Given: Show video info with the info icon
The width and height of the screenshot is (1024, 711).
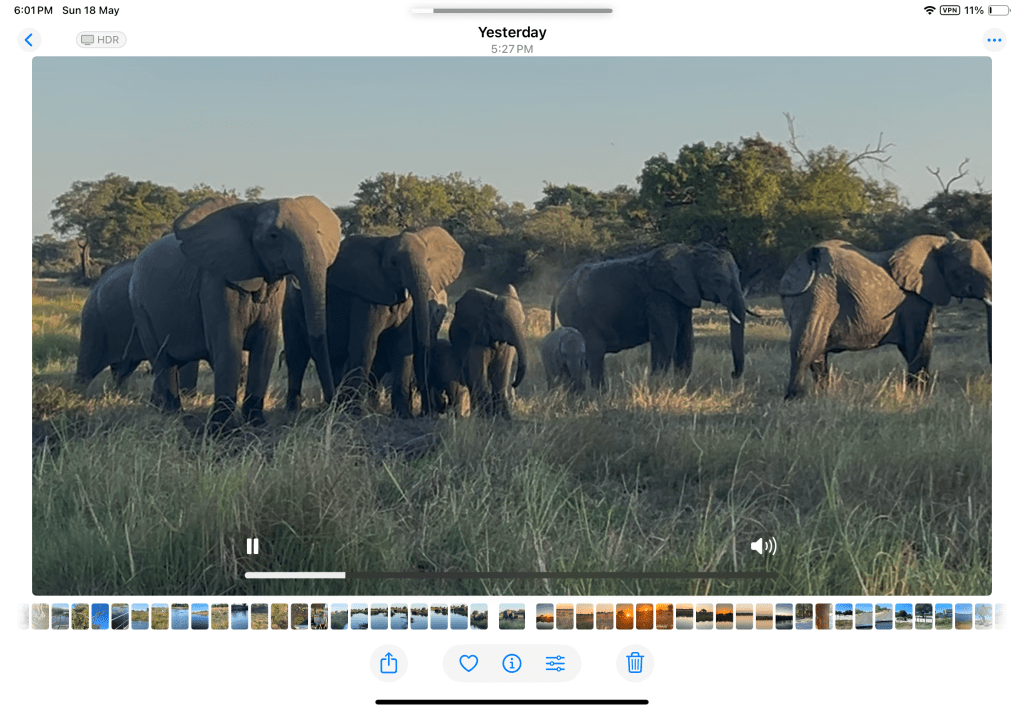Looking at the screenshot, I should pyautogui.click(x=512, y=663).
